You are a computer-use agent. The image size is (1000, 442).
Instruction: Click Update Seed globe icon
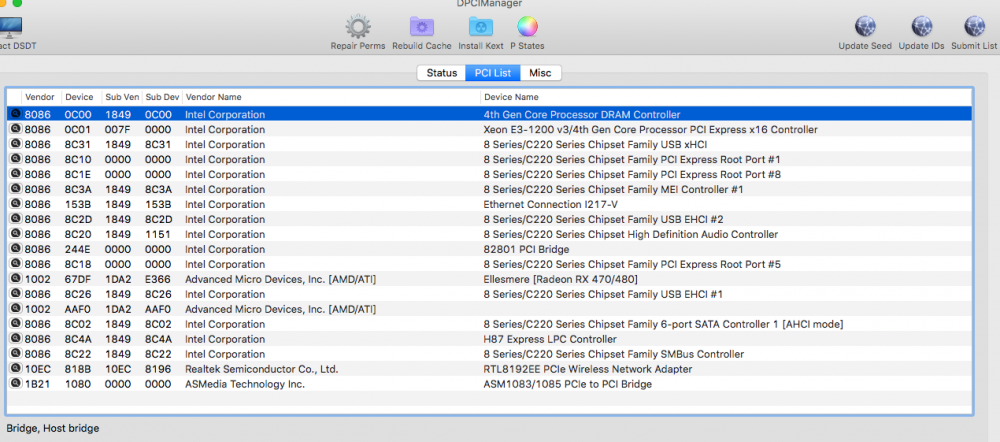865,27
